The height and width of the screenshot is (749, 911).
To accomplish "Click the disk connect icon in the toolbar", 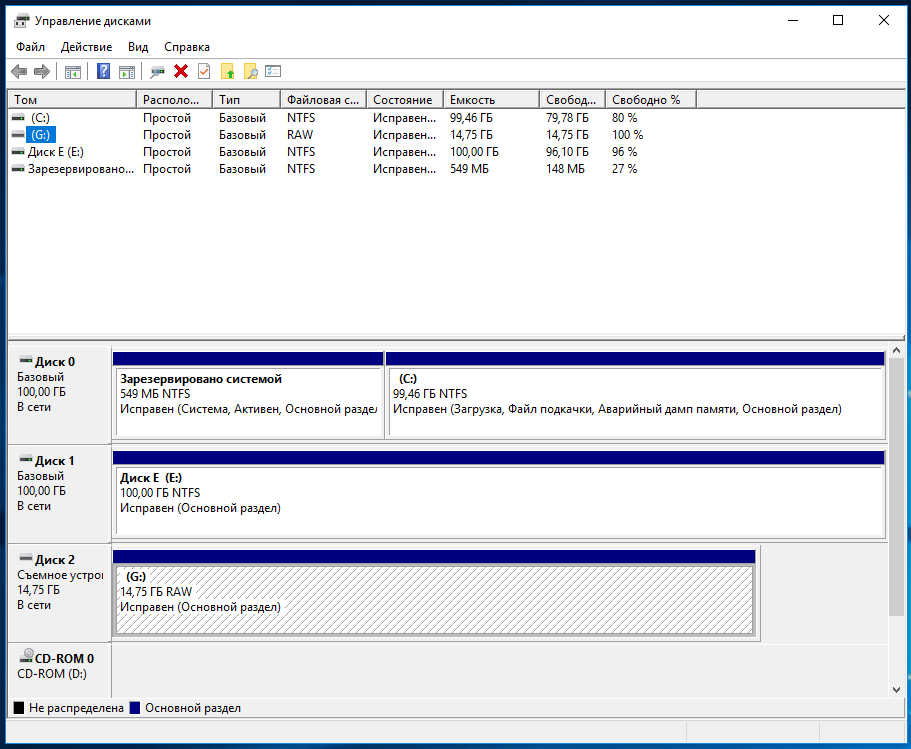I will (x=157, y=71).
